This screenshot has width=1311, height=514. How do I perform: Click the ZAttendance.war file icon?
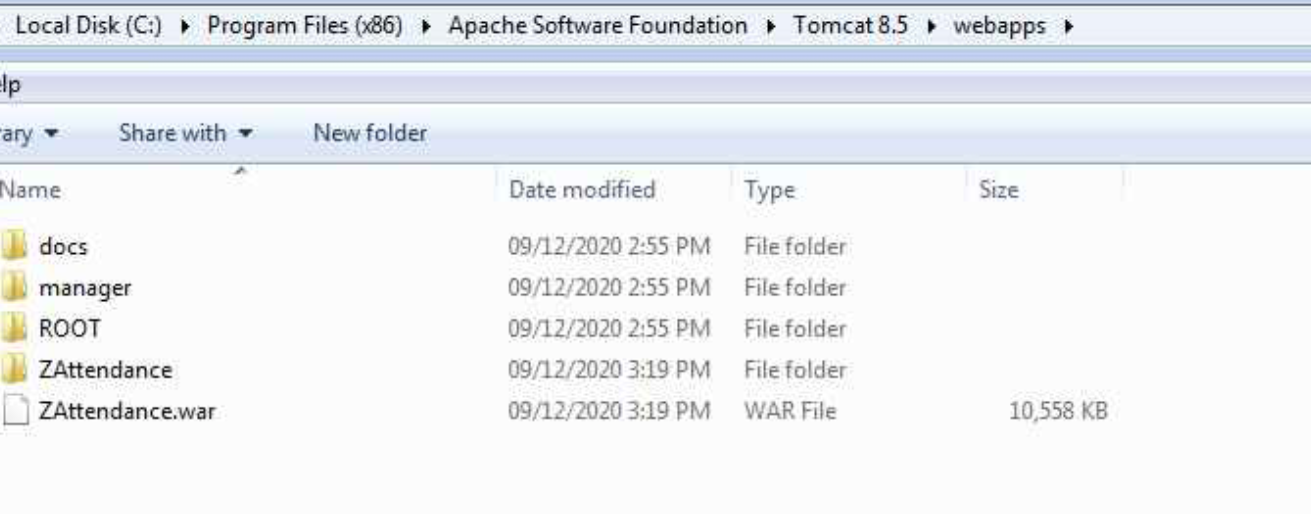(14, 411)
